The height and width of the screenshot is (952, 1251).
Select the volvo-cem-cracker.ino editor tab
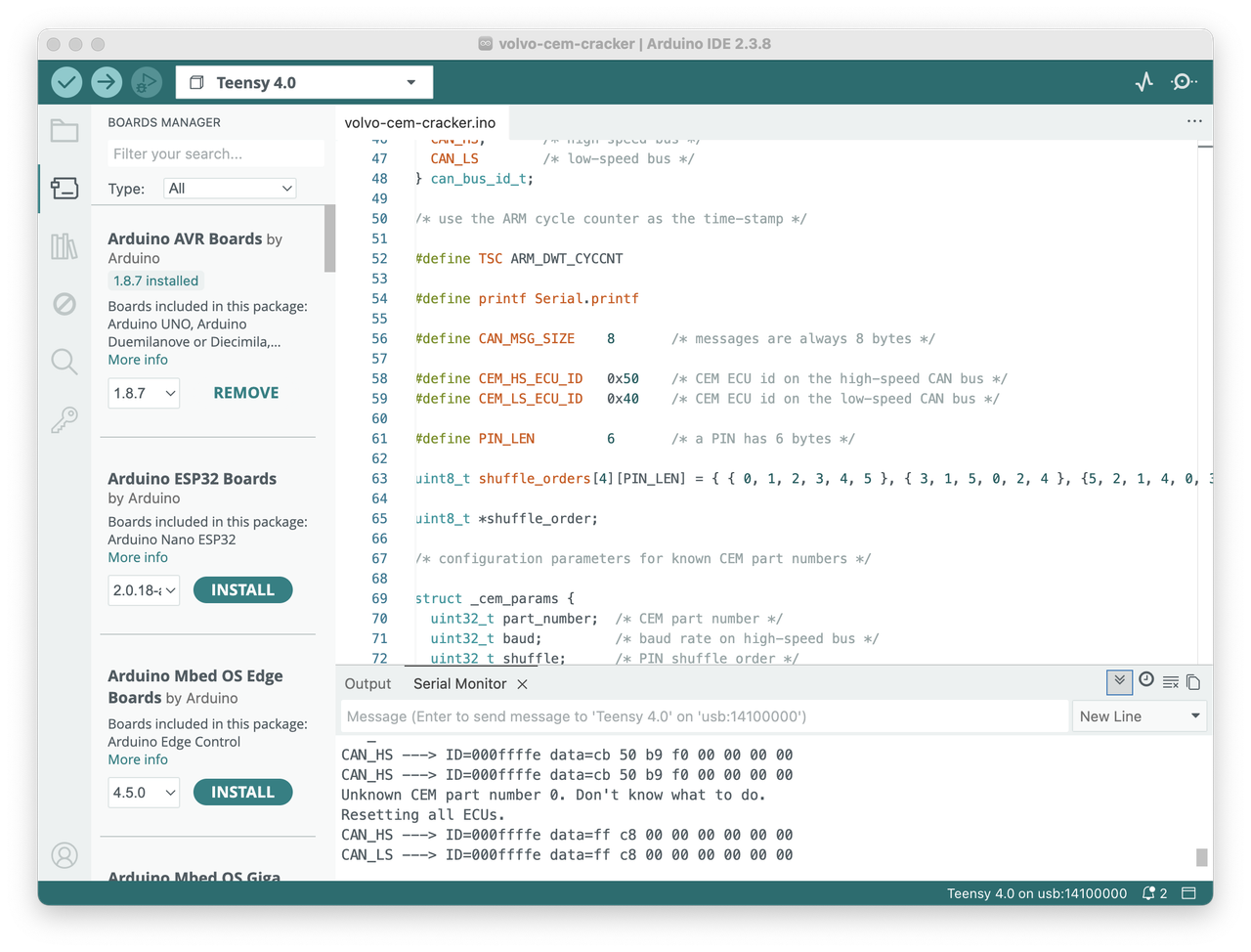pos(420,122)
